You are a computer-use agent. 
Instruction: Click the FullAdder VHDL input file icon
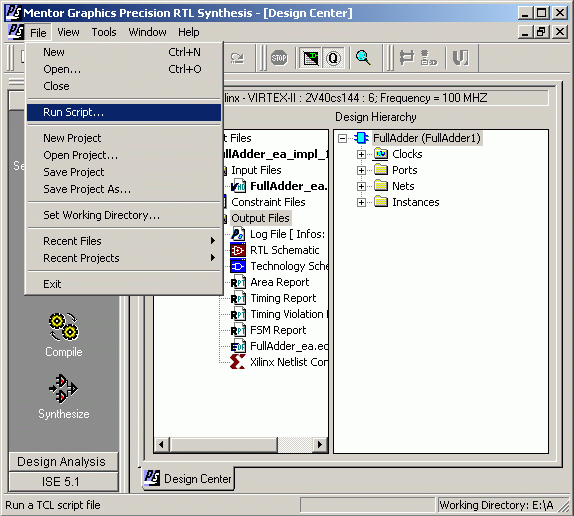[x=238, y=186]
